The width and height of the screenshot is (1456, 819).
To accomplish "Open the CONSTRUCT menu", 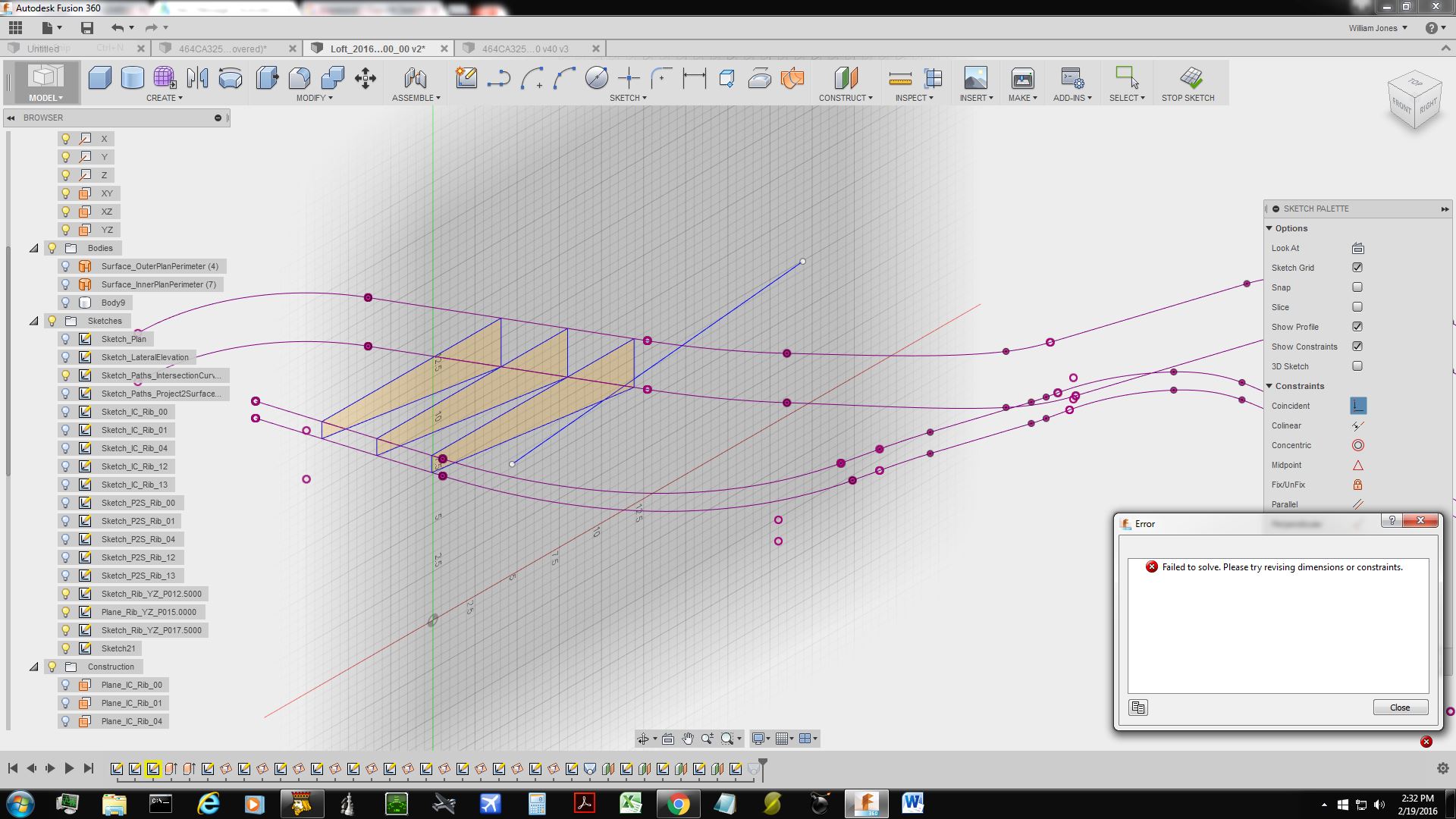I will pos(846,98).
